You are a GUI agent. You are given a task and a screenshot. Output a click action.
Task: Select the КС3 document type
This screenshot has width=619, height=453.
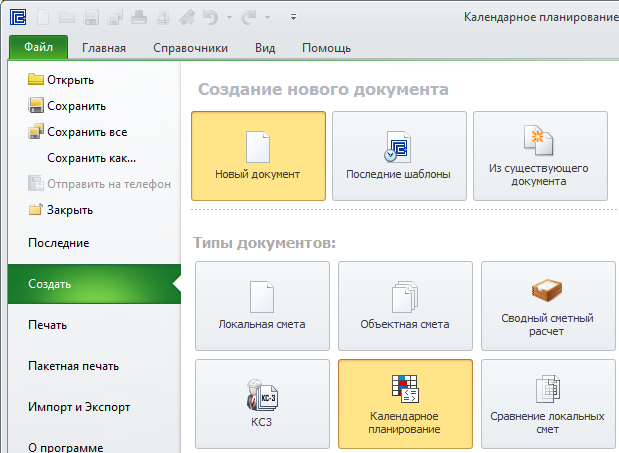point(263,404)
